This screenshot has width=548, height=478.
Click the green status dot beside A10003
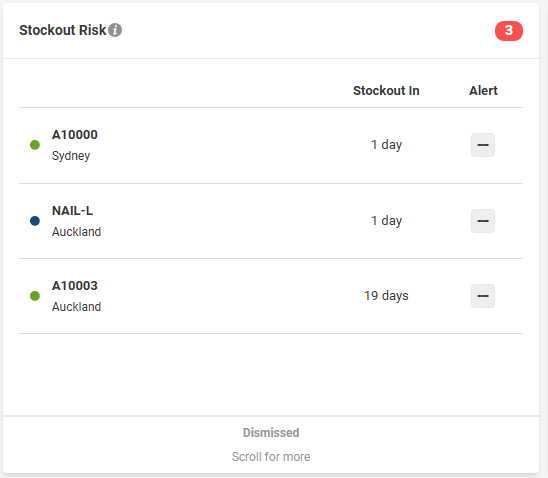click(35, 296)
